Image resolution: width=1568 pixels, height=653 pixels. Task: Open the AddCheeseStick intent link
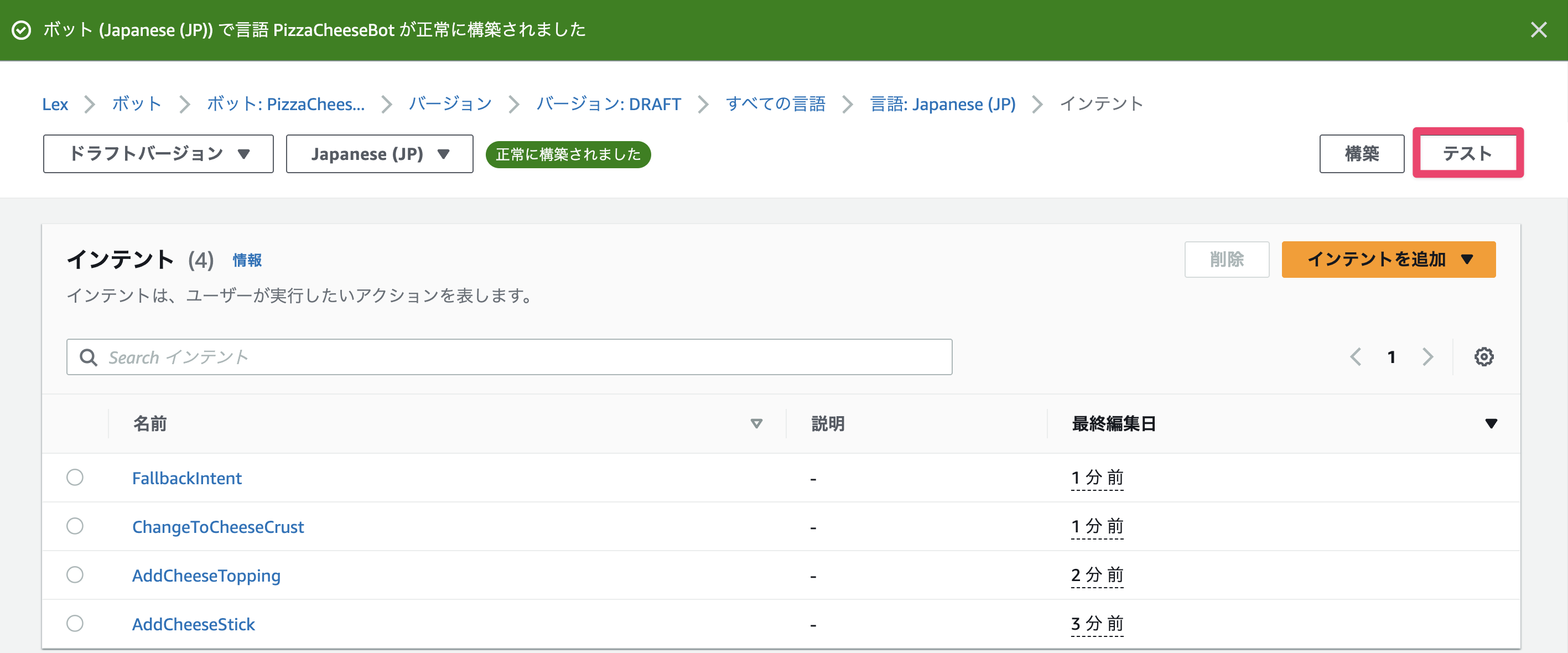click(x=194, y=624)
